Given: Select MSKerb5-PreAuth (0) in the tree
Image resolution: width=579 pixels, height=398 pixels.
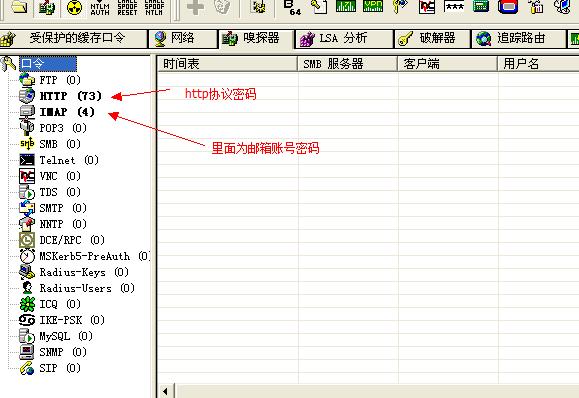Looking at the screenshot, I should [x=94, y=256].
